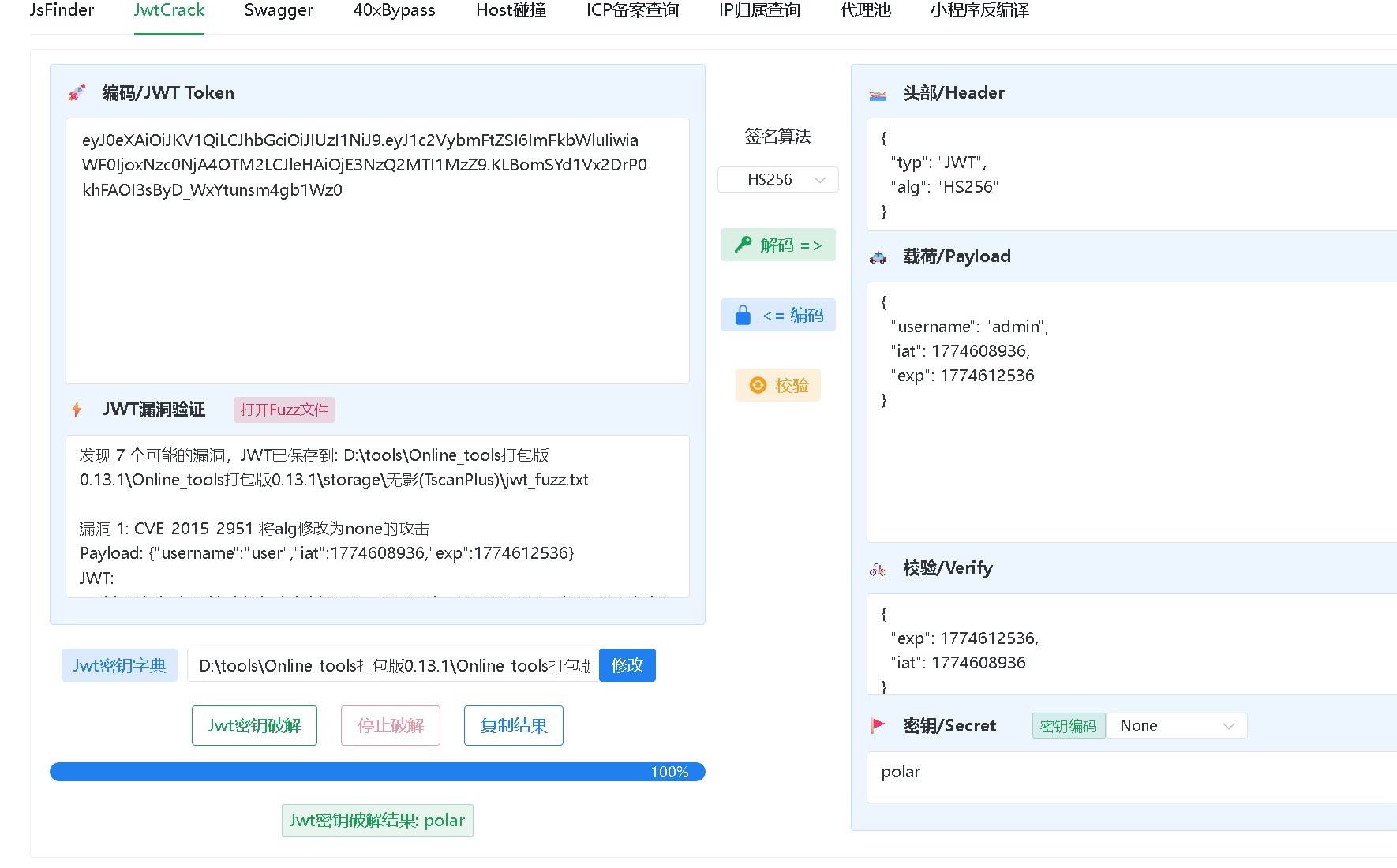Click the red flag icon beside 密钥/Secret
This screenshot has height=868, width=1397.
point(878,726)
